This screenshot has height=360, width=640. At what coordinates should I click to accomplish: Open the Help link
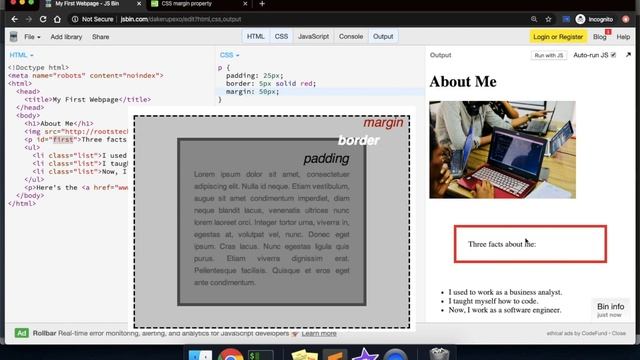(x=623, y=37)
